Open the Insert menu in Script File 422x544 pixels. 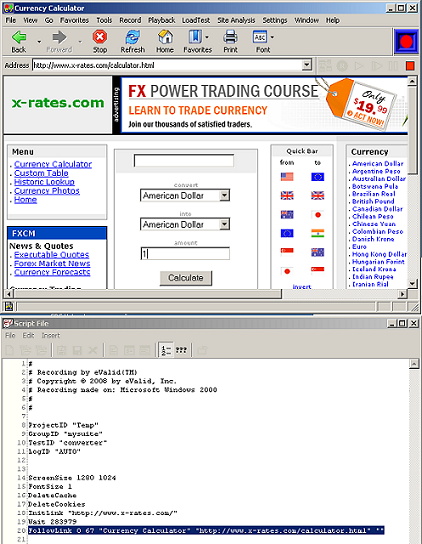click(x=51, y=335)
